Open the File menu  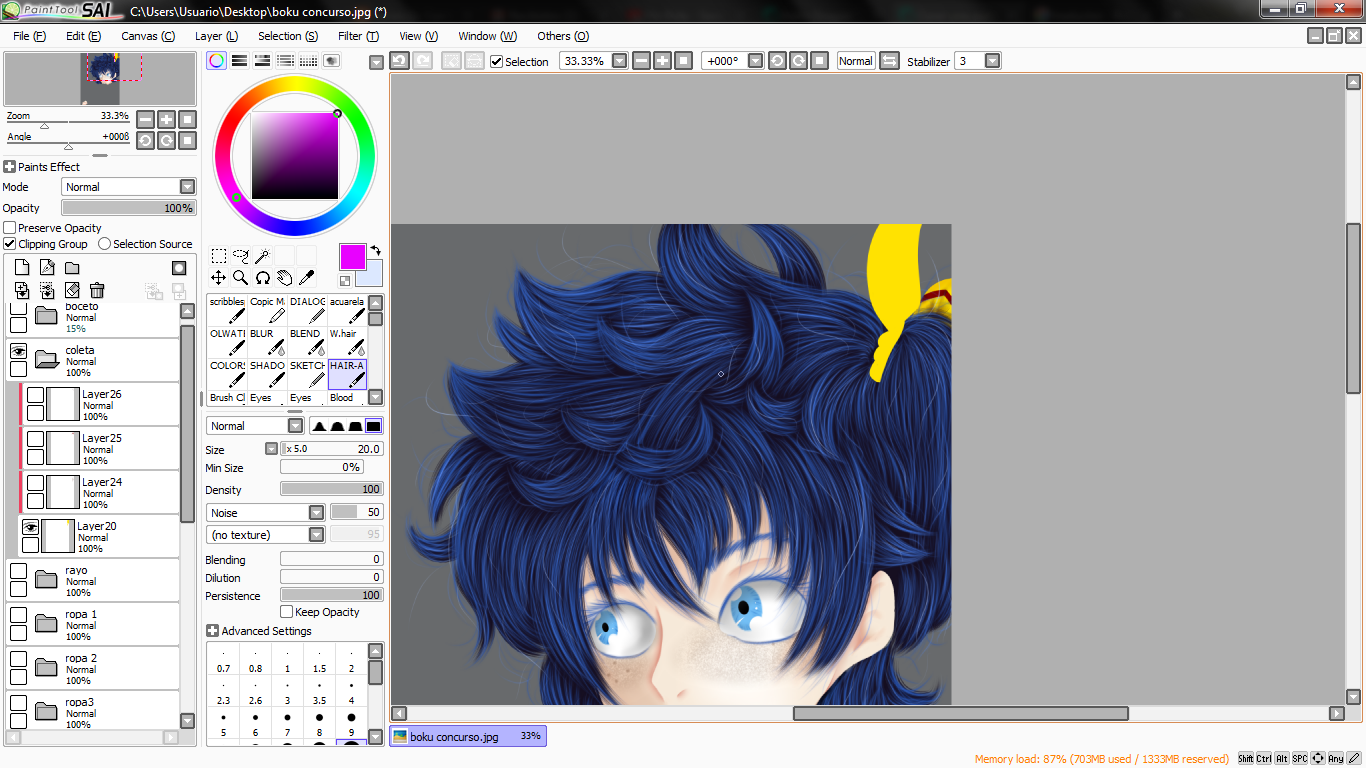tap(30, 36)
